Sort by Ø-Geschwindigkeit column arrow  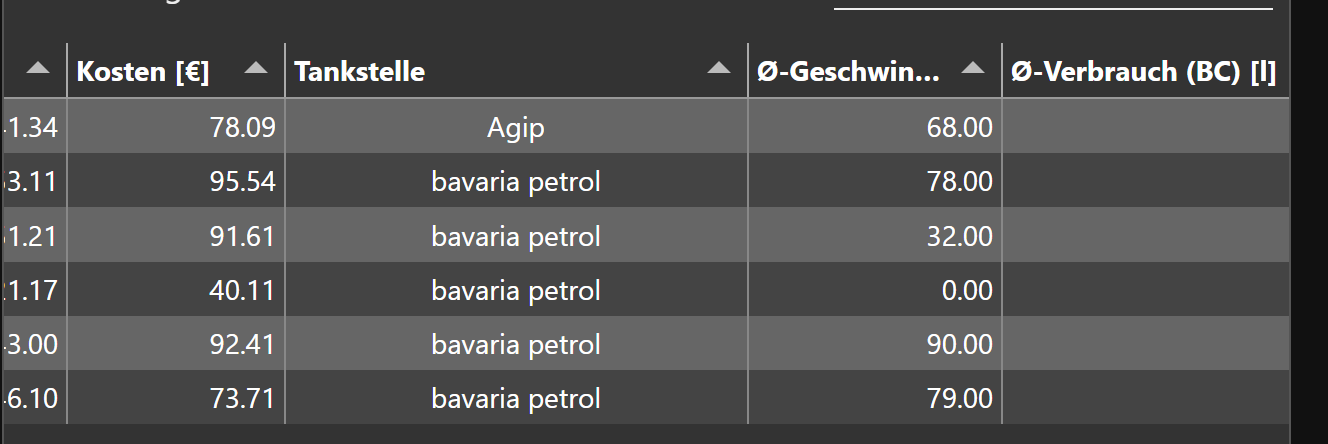972,68
